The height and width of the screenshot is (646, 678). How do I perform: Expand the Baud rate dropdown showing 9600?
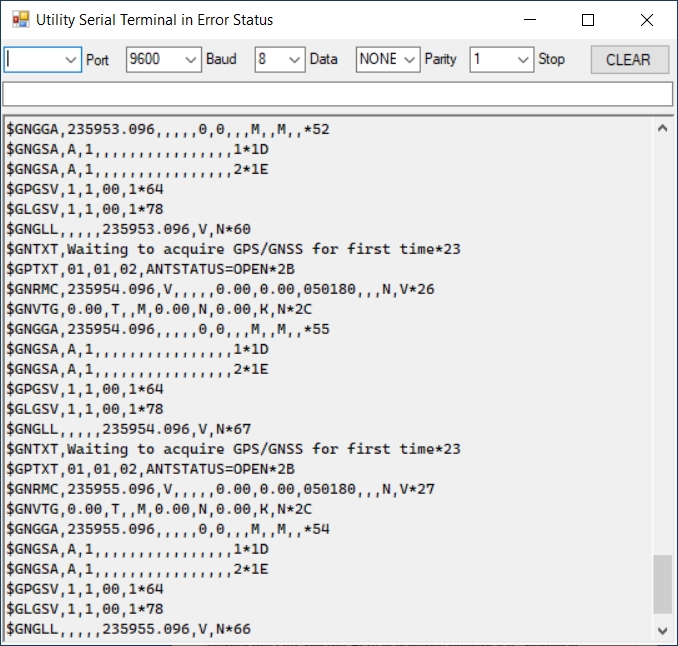192,60
